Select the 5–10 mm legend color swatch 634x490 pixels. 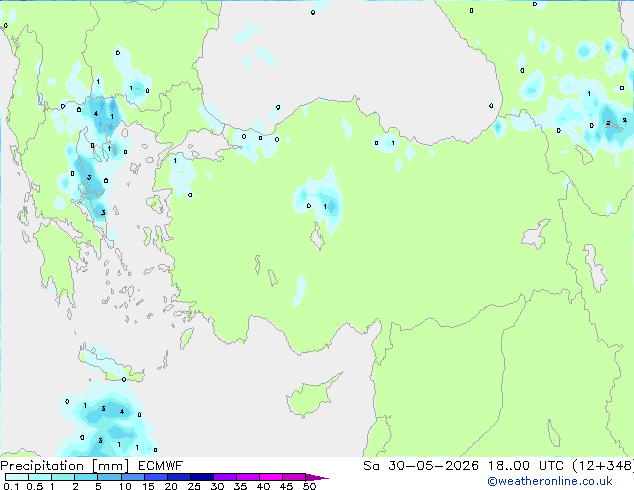tap(109, 477)
